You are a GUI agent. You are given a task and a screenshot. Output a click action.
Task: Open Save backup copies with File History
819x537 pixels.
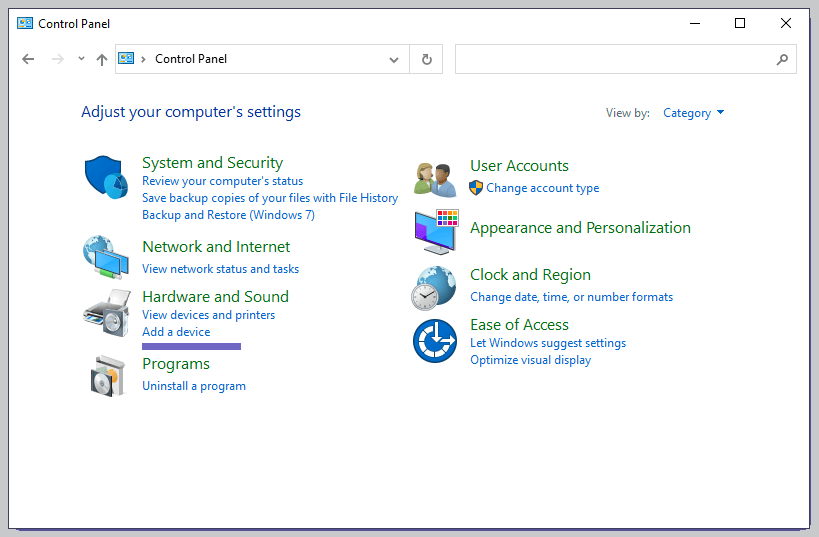270,198
